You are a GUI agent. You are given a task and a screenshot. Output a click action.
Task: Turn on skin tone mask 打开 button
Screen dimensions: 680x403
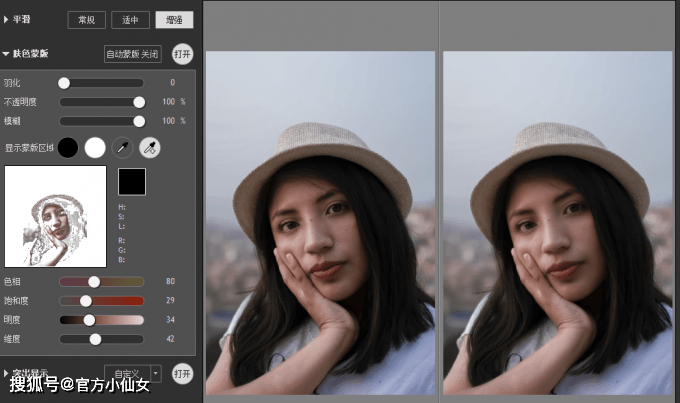182,54
